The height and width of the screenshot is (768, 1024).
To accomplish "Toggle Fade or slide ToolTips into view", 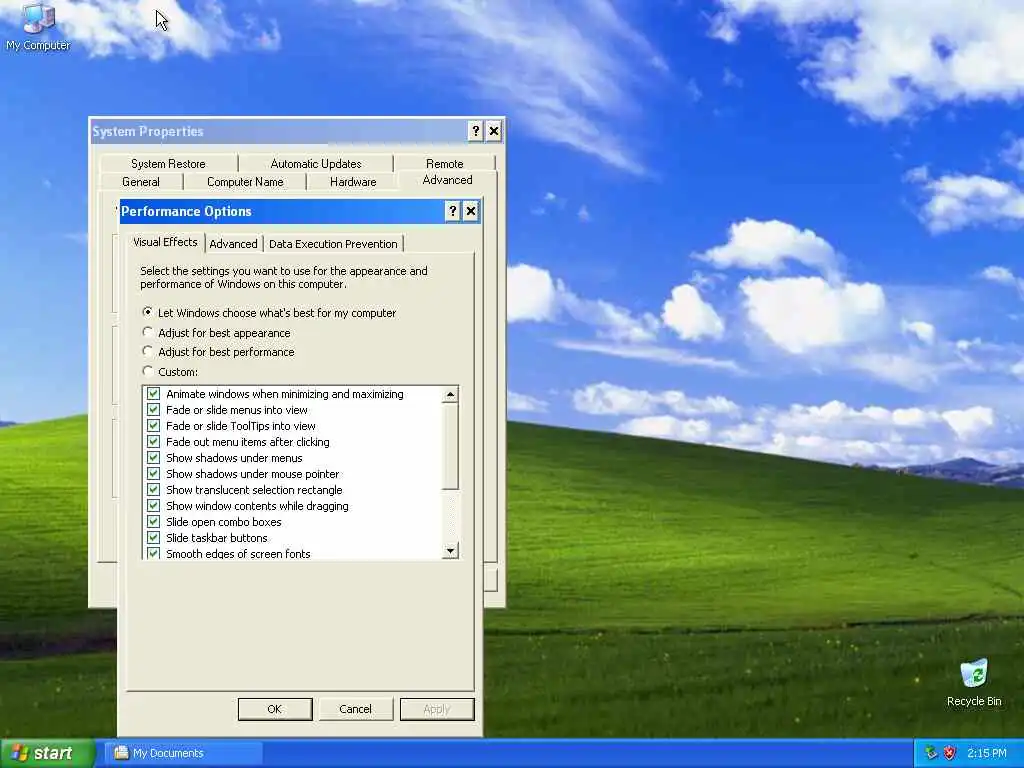I will pos(153,426).
